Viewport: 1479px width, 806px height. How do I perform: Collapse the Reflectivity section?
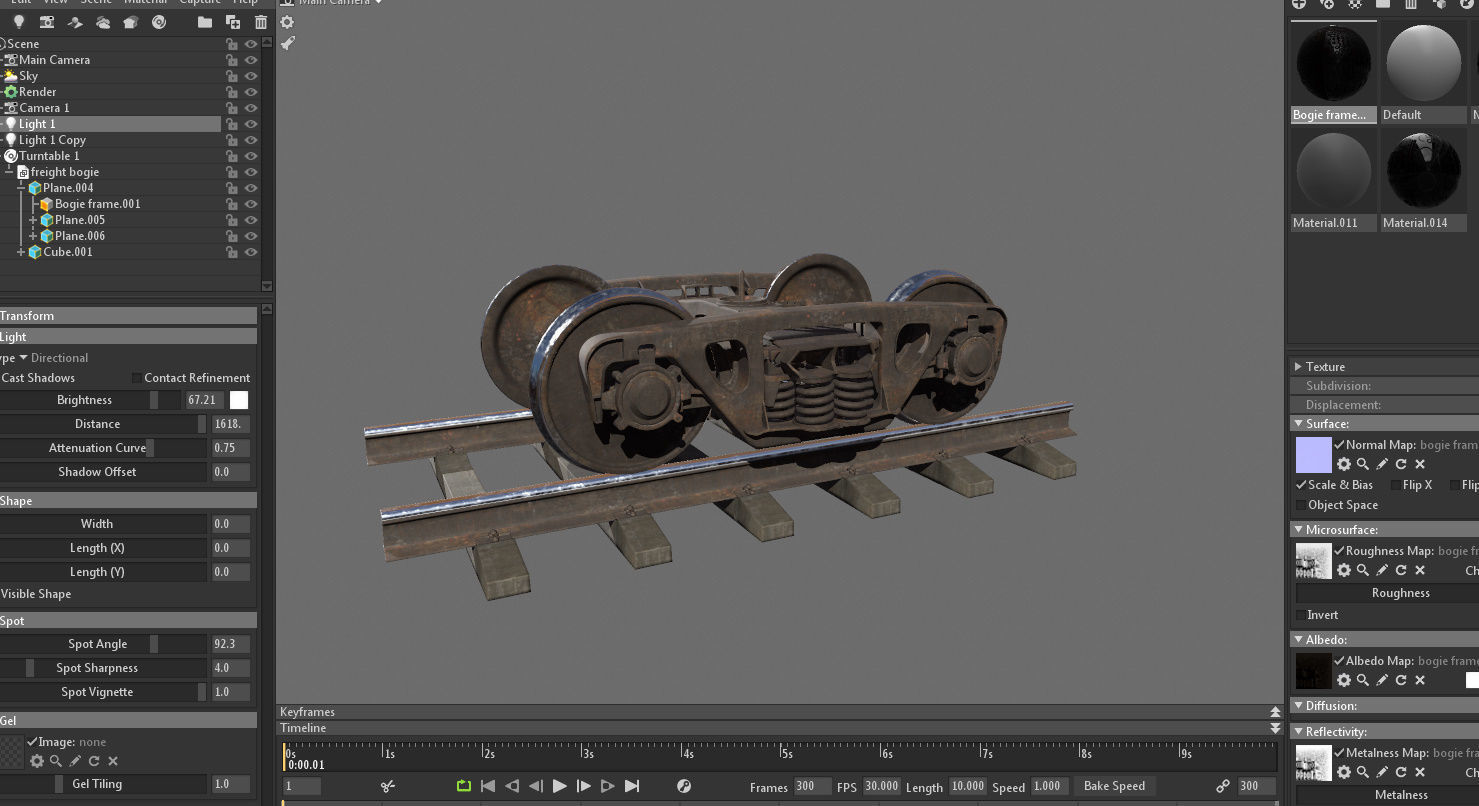coord(1298,732)
